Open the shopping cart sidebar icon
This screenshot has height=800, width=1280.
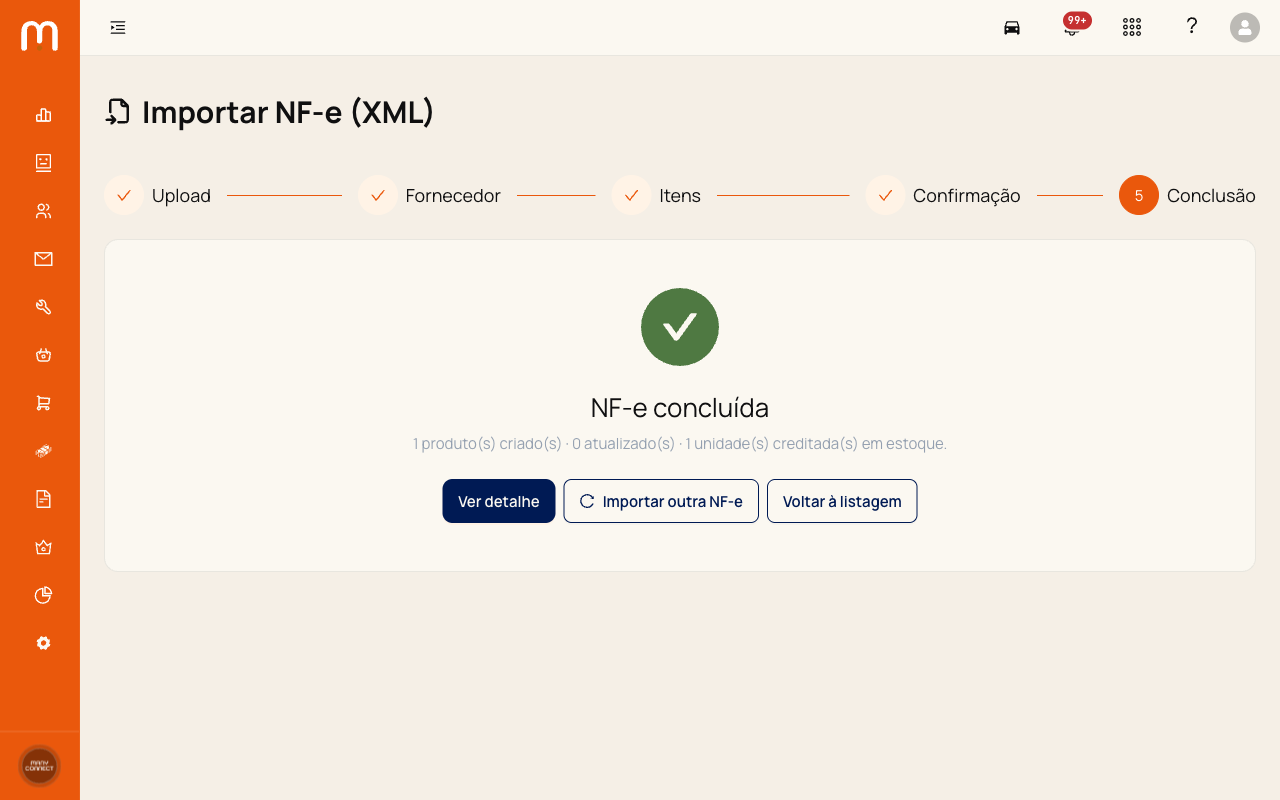(x=43, y=403)
